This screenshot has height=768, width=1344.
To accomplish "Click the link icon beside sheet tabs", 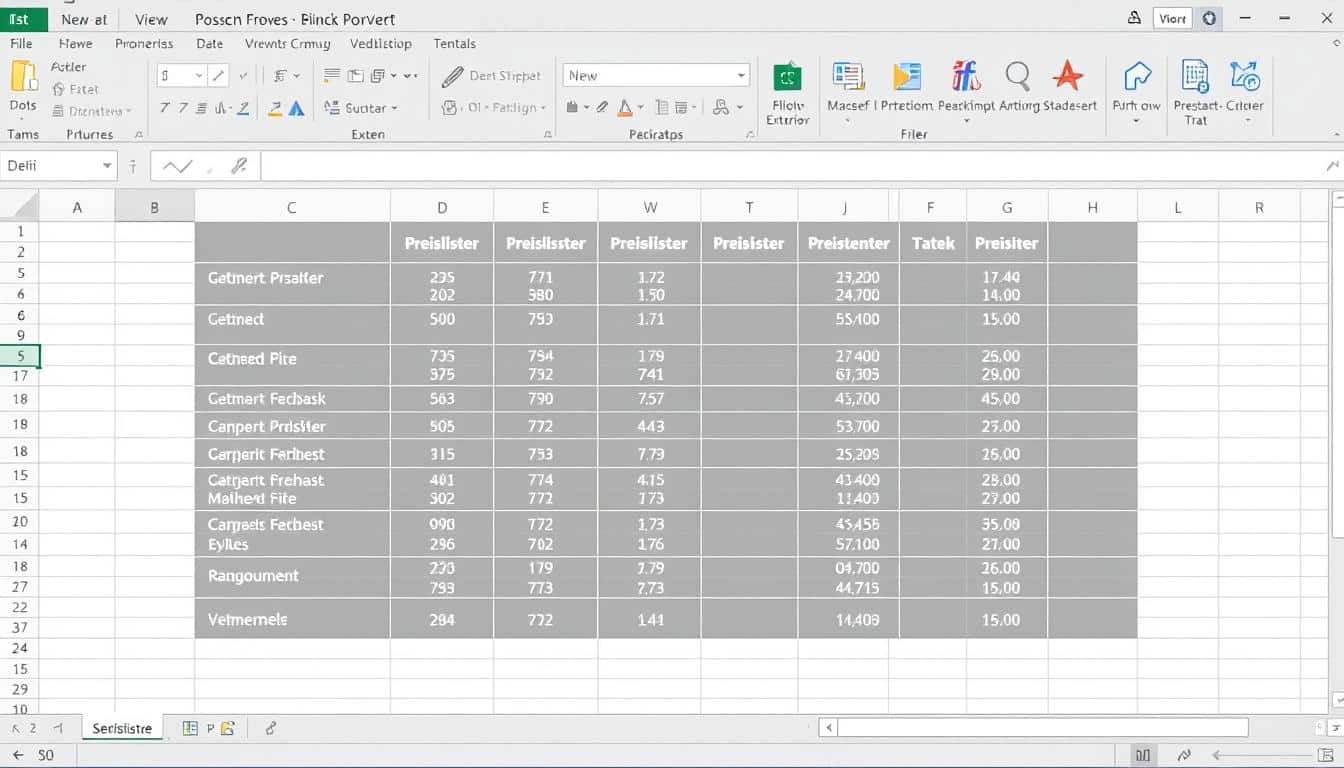I will 271,729.
